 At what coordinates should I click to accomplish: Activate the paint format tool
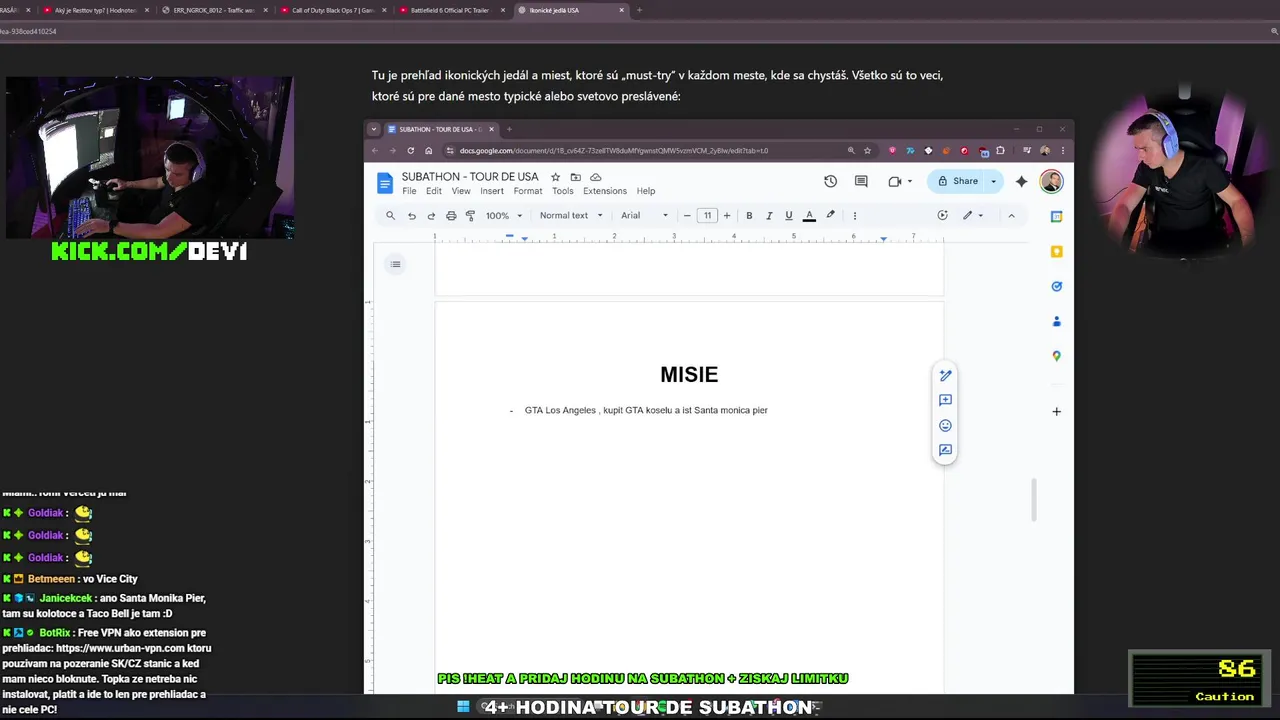point(470,215)
